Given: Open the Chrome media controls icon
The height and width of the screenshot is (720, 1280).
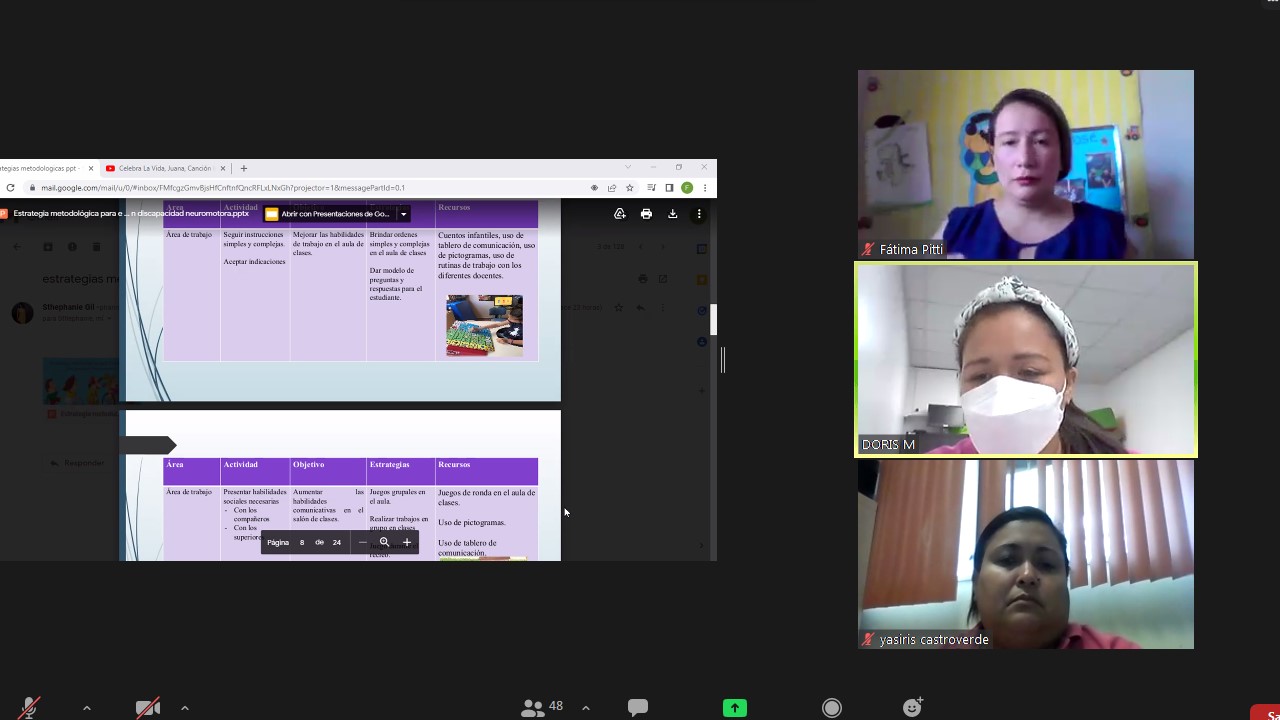Looking at the screenshot, I should tap(652, 188).
